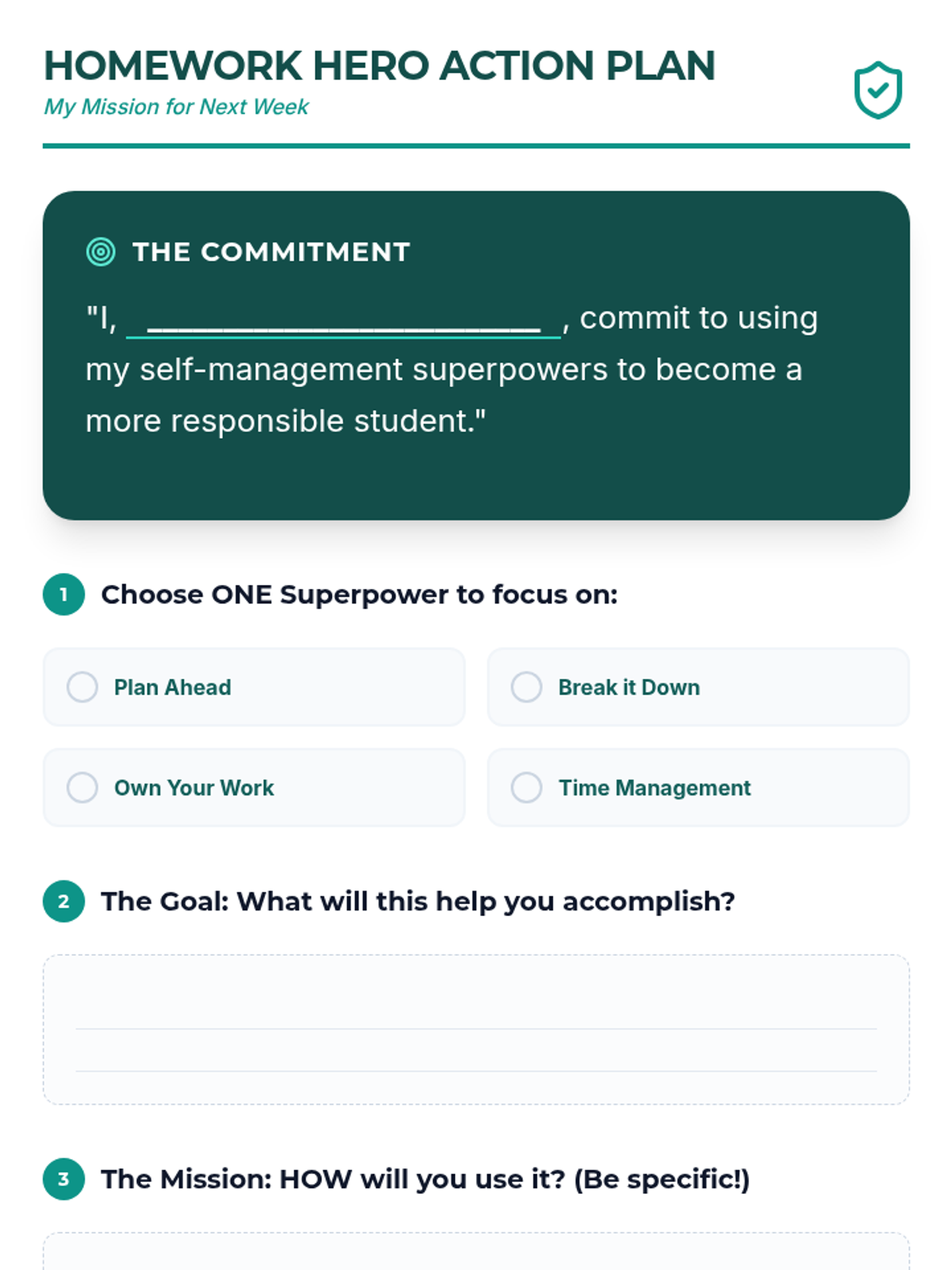Click the step 3 number badge
The image size is (952, 1270).
click(x=64, y=1180)
